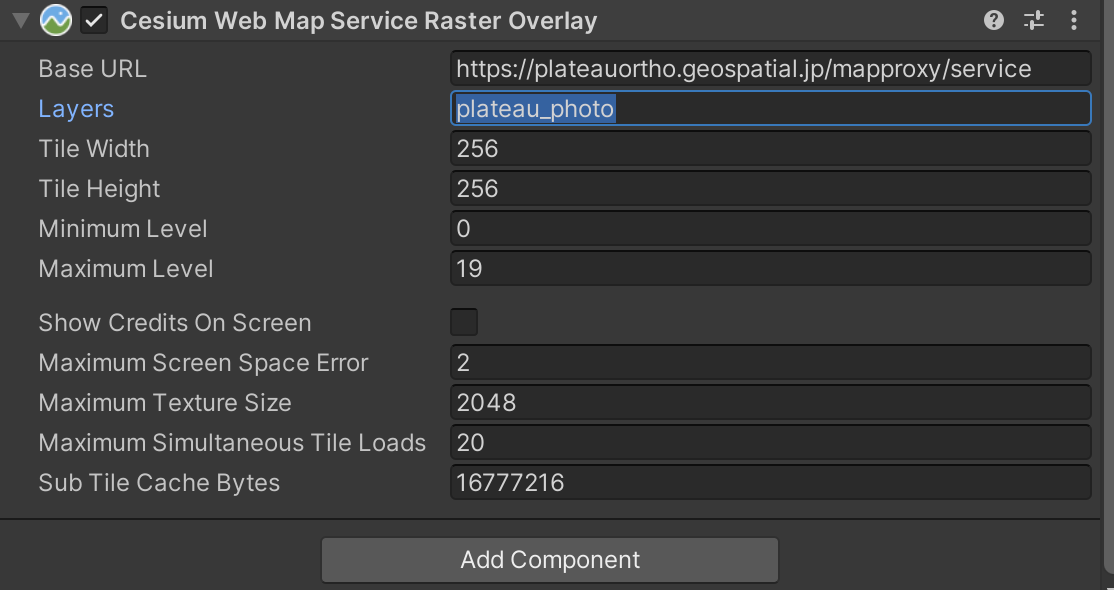Click Maximum Simultaneous Tile Loads label
Image resolution: width=1114 pixels, height=590 pixels.
pos(232,443)
